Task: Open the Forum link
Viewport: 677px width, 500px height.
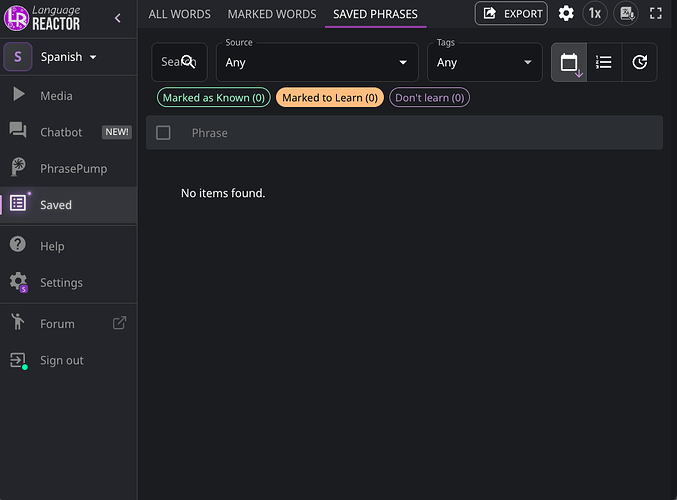Action: click(x=69, y=324)
